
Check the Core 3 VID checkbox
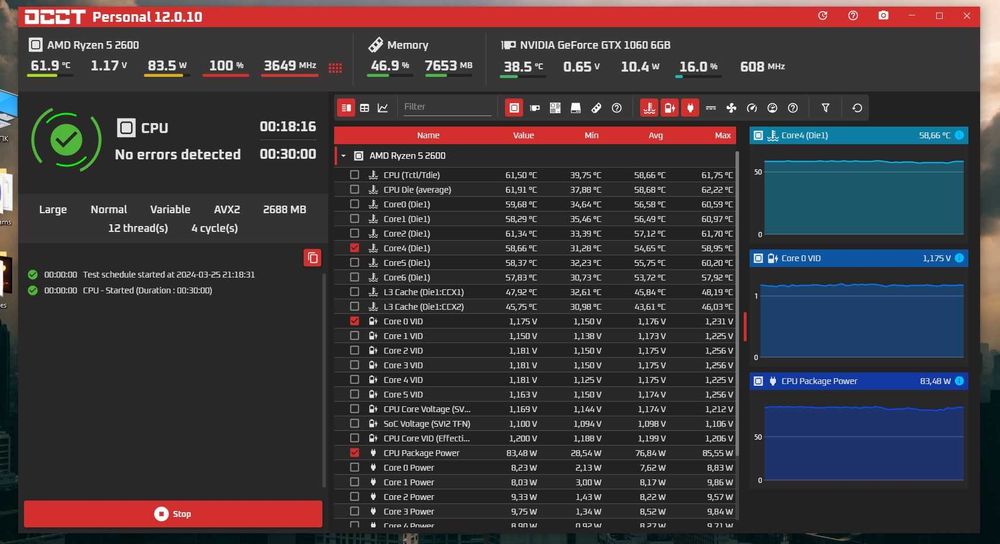click(355, 365)
